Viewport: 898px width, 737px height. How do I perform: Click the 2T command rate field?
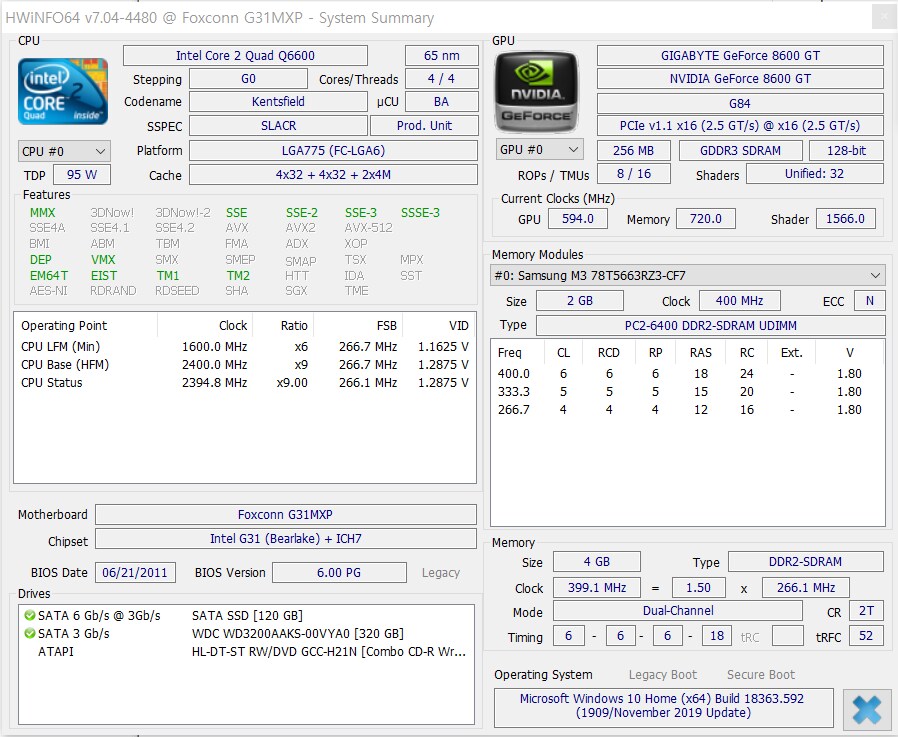click(867, 611)
